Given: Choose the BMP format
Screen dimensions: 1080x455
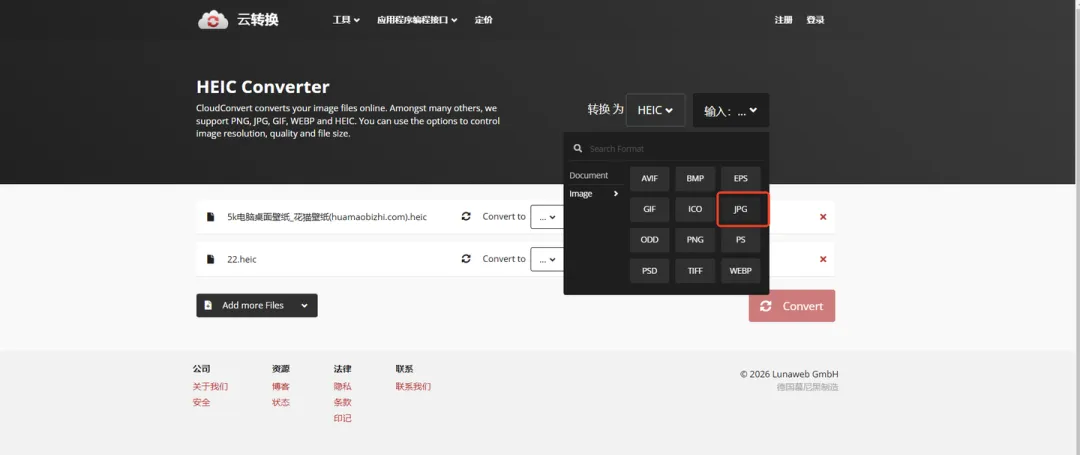Looking at the screenshot, I should point(695,178).
